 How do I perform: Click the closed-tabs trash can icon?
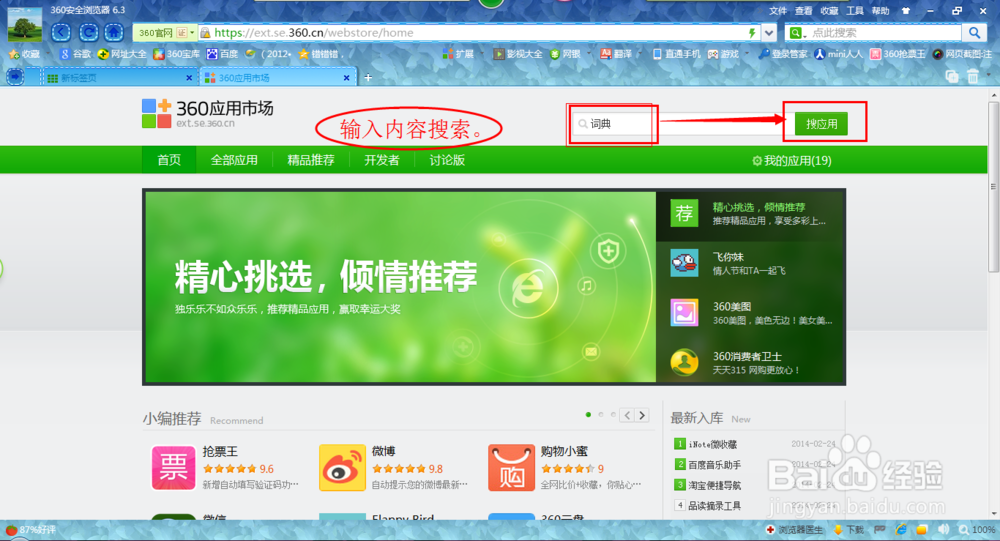[x=973, y=77]
